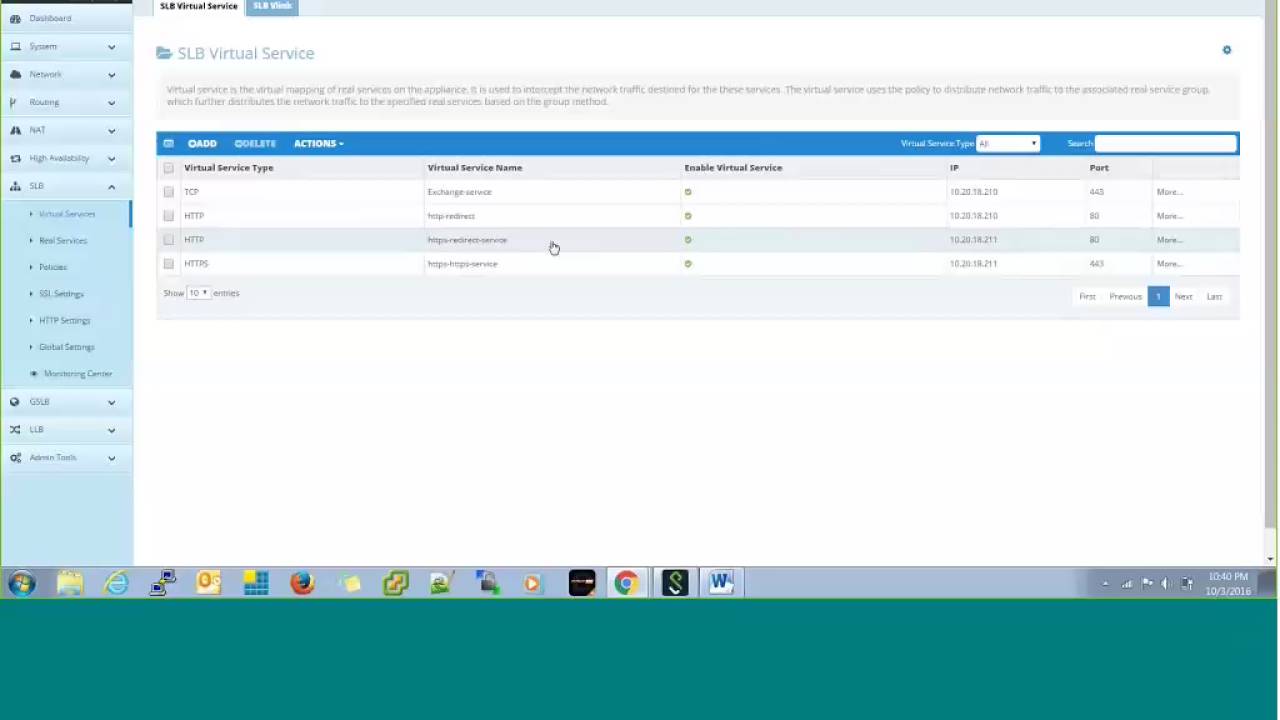Expand the System menu in sidebar
This screenshot has height=720, width=1280.
pos(66,46)
